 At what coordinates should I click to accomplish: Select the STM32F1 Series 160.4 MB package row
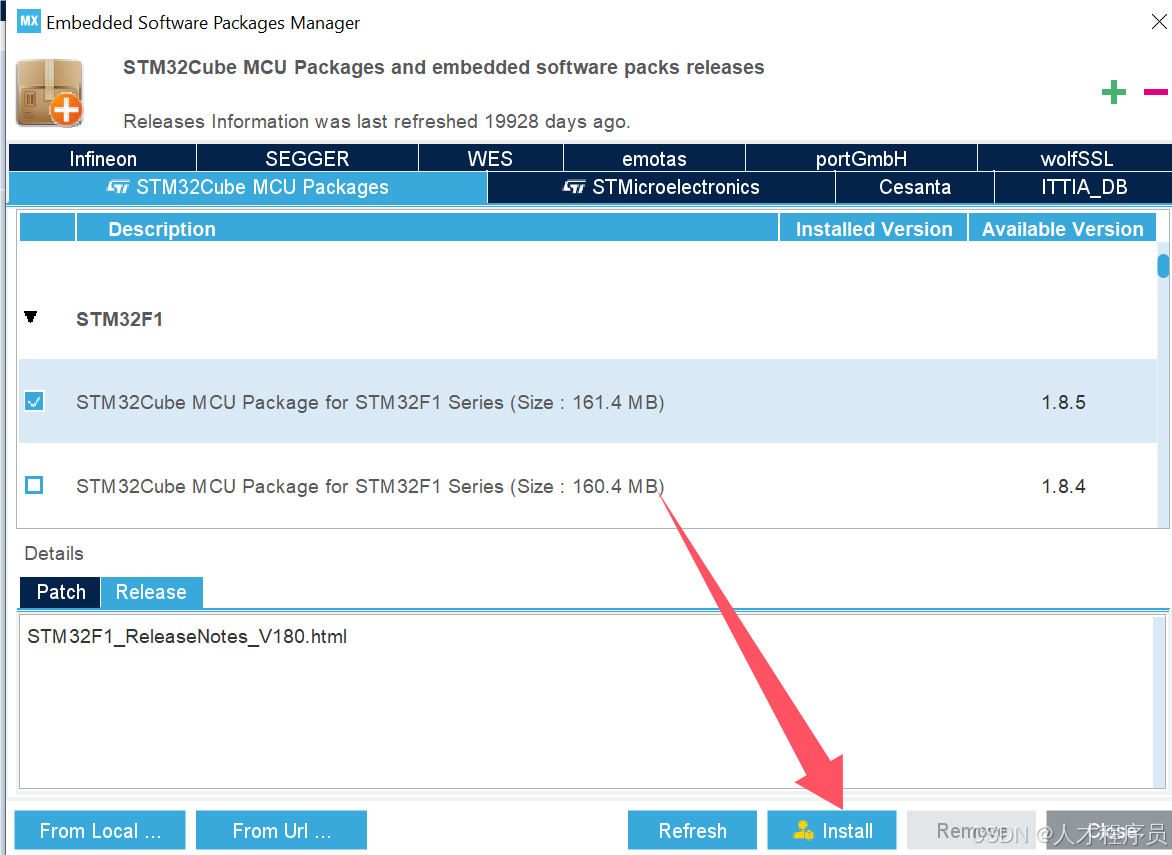pyautogui.click(x=587, y=485)
